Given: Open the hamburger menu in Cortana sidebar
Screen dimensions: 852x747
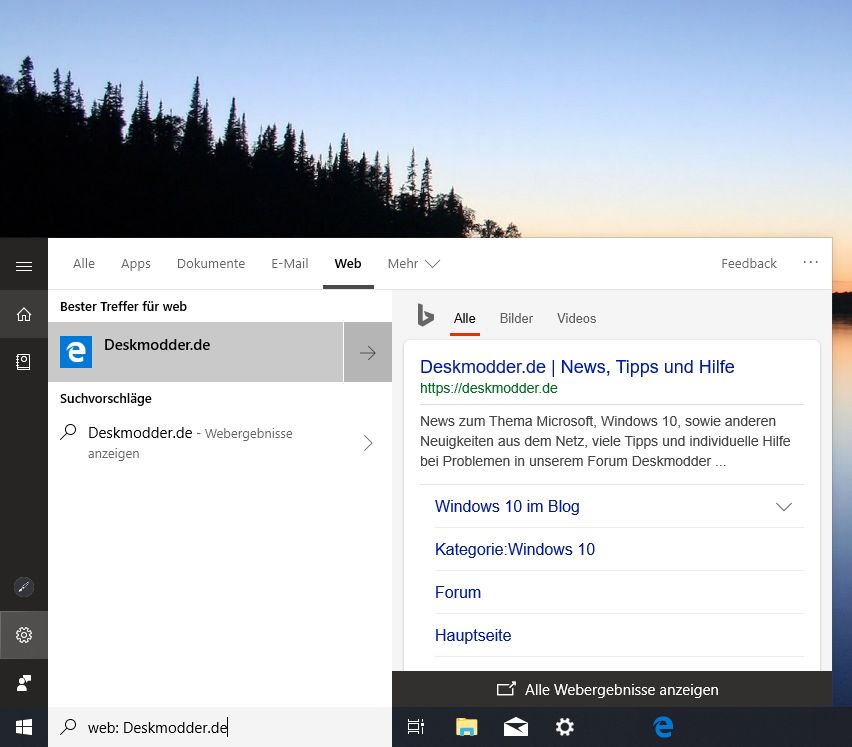Looking at the screenshot, I should 24,266.
